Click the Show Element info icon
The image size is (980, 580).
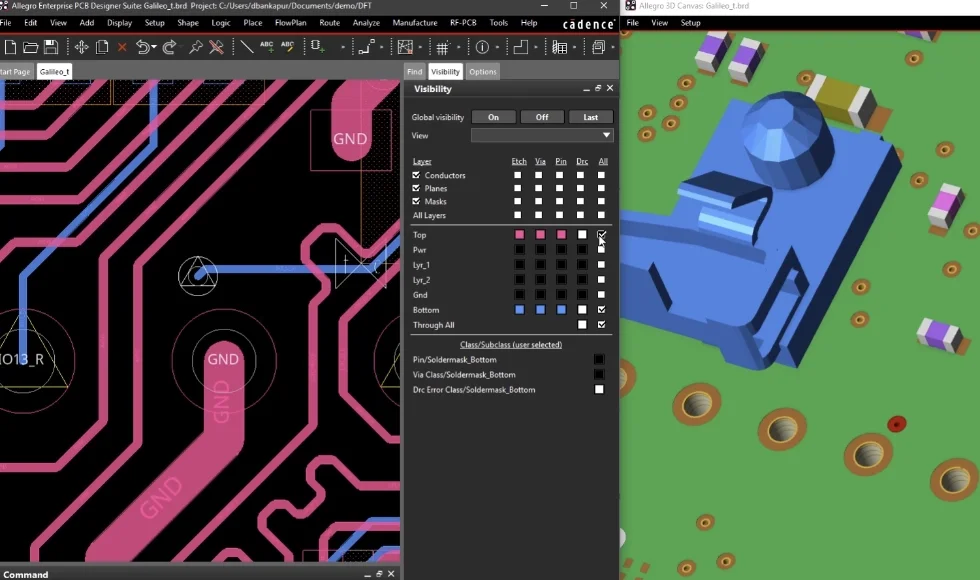(x=482, y=47)
